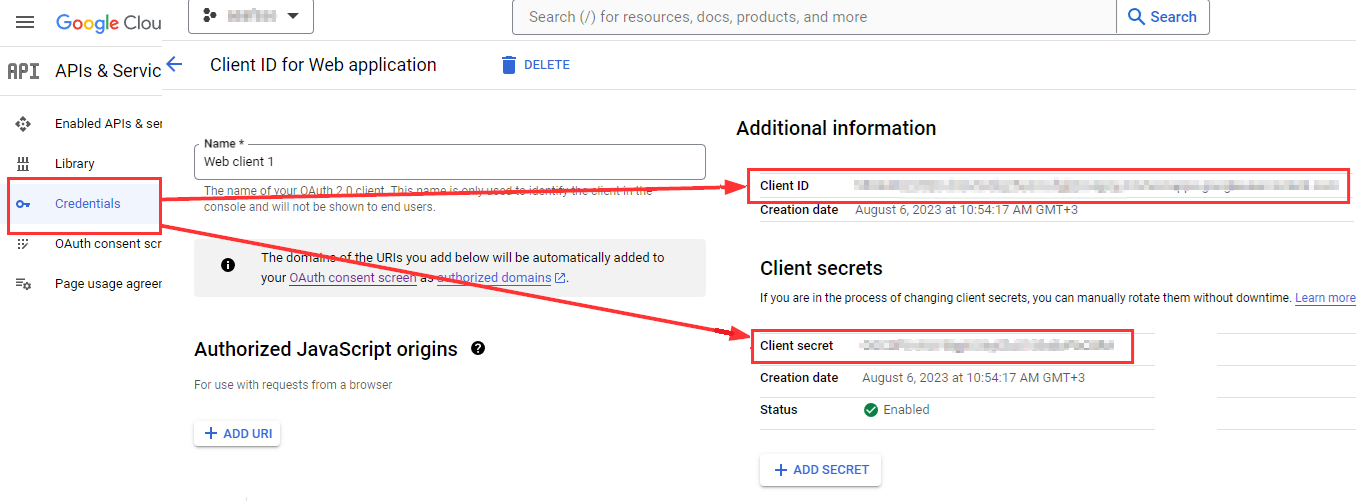This screenshot has width=1363, height=501.
Task: Open the project selector dropdown
Action: [x=250, y=16]
